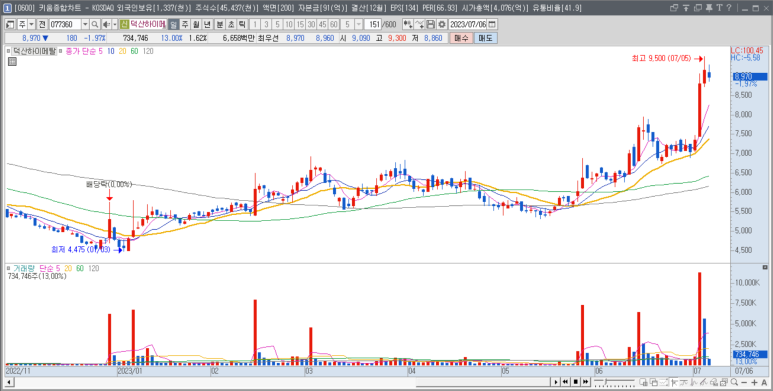This screenshot has width=773, height=391.
Task: Open the speaker options dropdown arrow
Action: click(x=114, y=24)
